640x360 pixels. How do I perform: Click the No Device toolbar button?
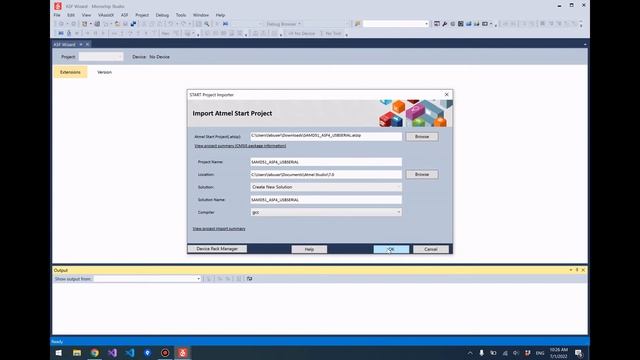[301, 33]
